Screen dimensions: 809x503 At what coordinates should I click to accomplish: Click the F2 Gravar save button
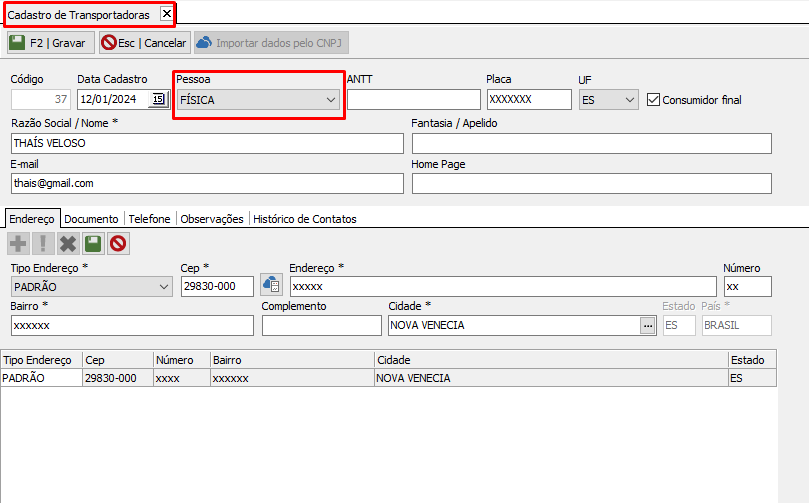pyautogui.click(x=50, y=43)
